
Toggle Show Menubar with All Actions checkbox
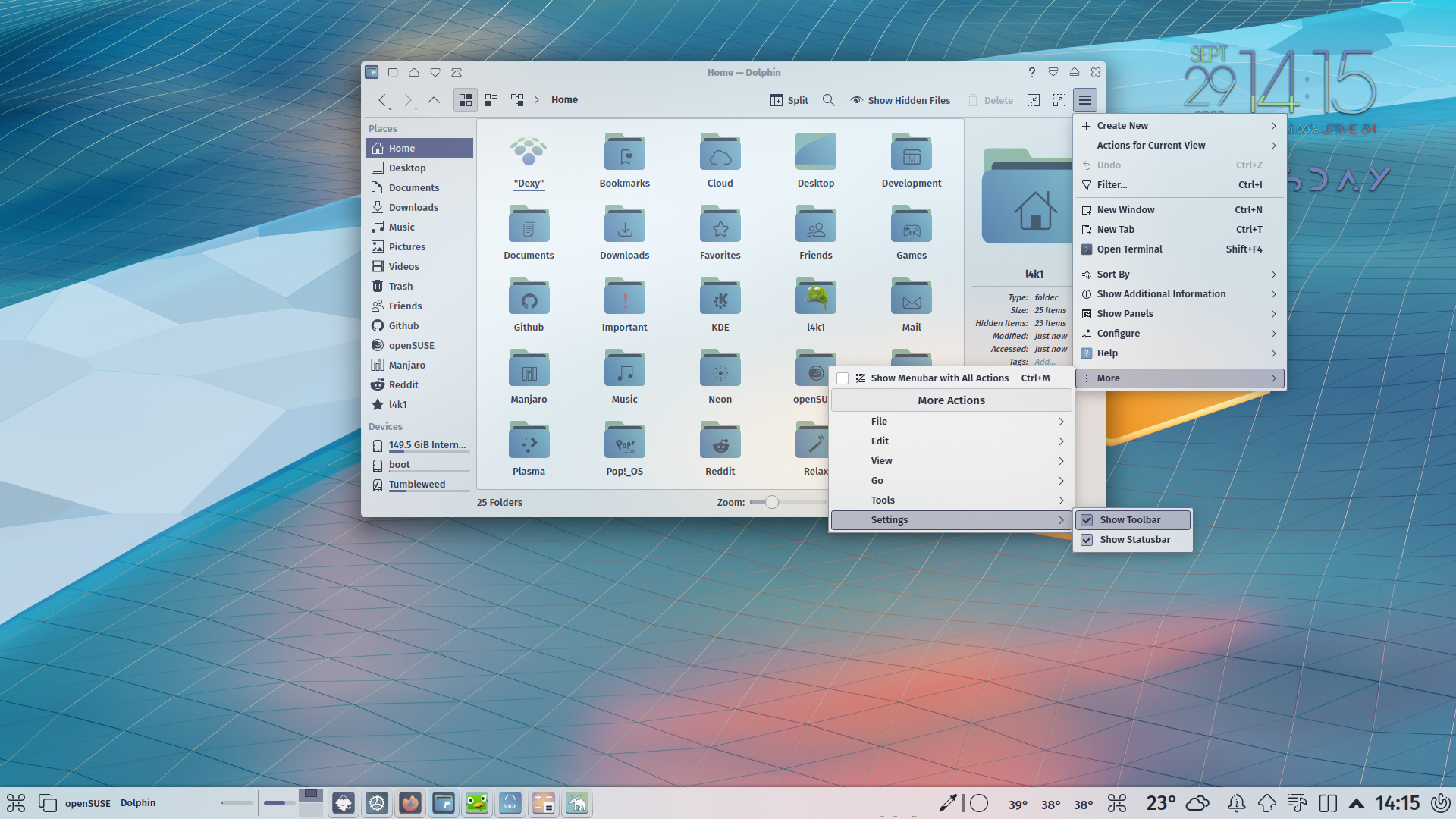pos(843,378)
